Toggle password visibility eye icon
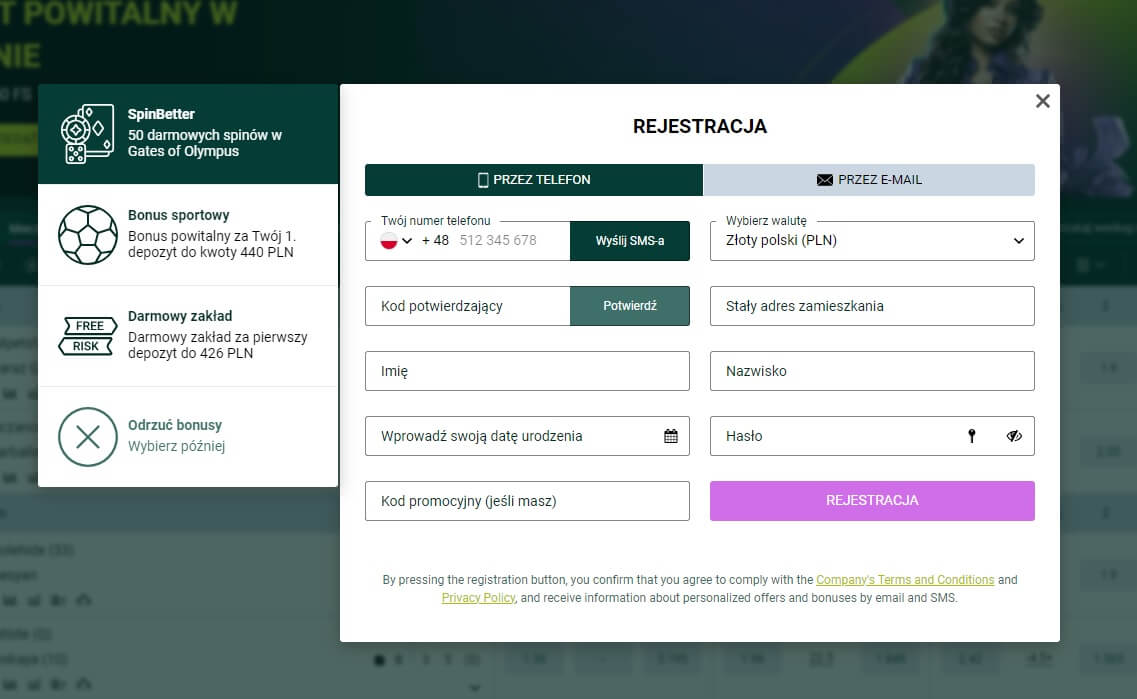Image resolution: width=1137 pixels, height=699 pixels. pos(1014,436)
